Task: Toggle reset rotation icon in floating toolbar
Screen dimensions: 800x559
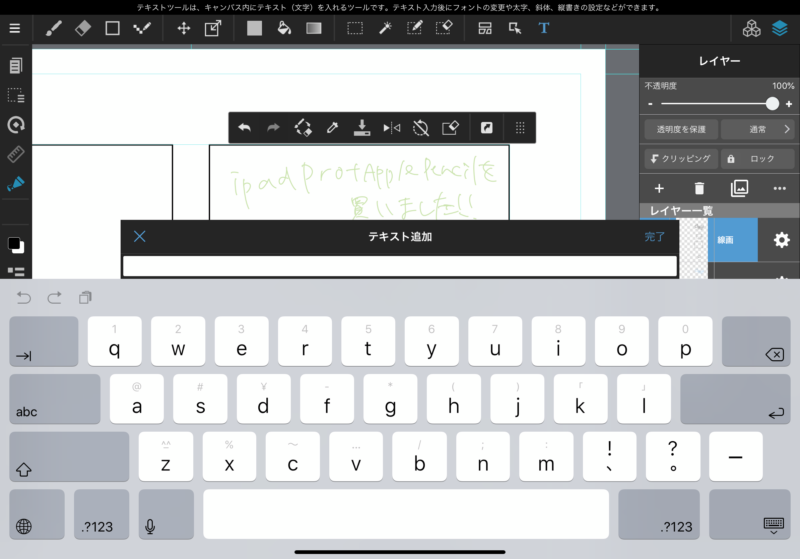Action: pos(421,128)
